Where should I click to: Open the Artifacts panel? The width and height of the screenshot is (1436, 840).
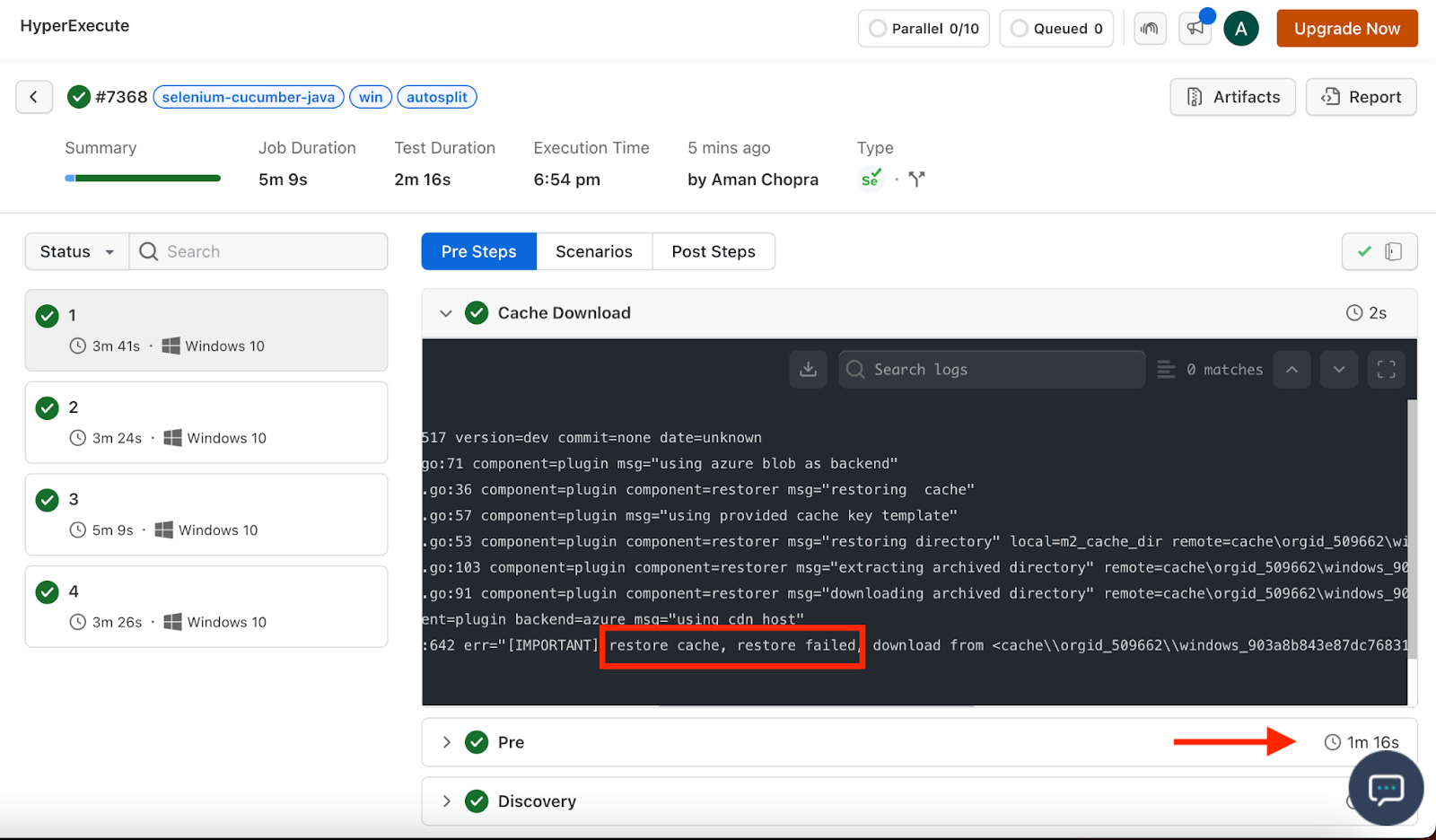pyautogui.click(x=1231, y=97)
